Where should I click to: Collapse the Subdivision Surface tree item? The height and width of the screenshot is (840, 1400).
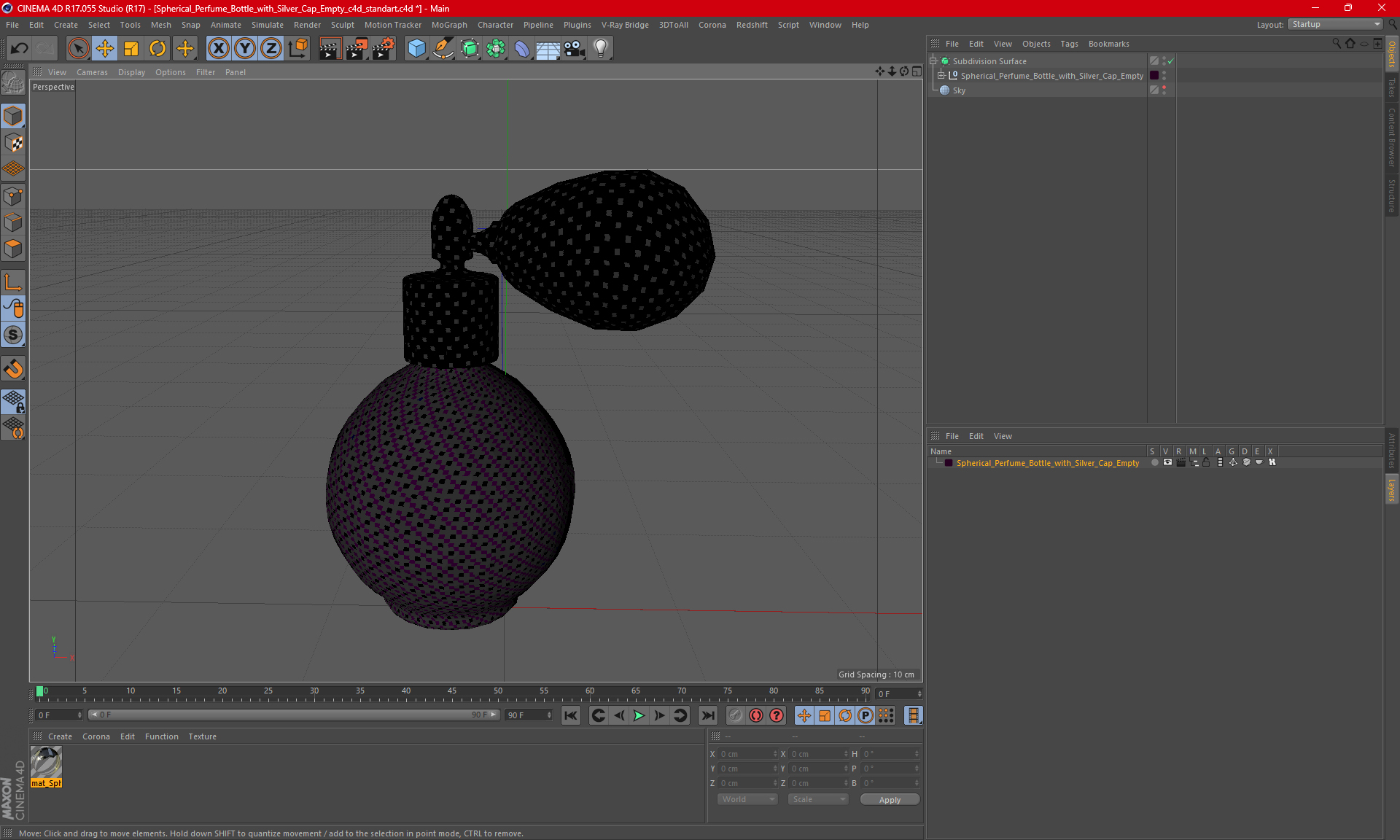[x=933, y=61]
